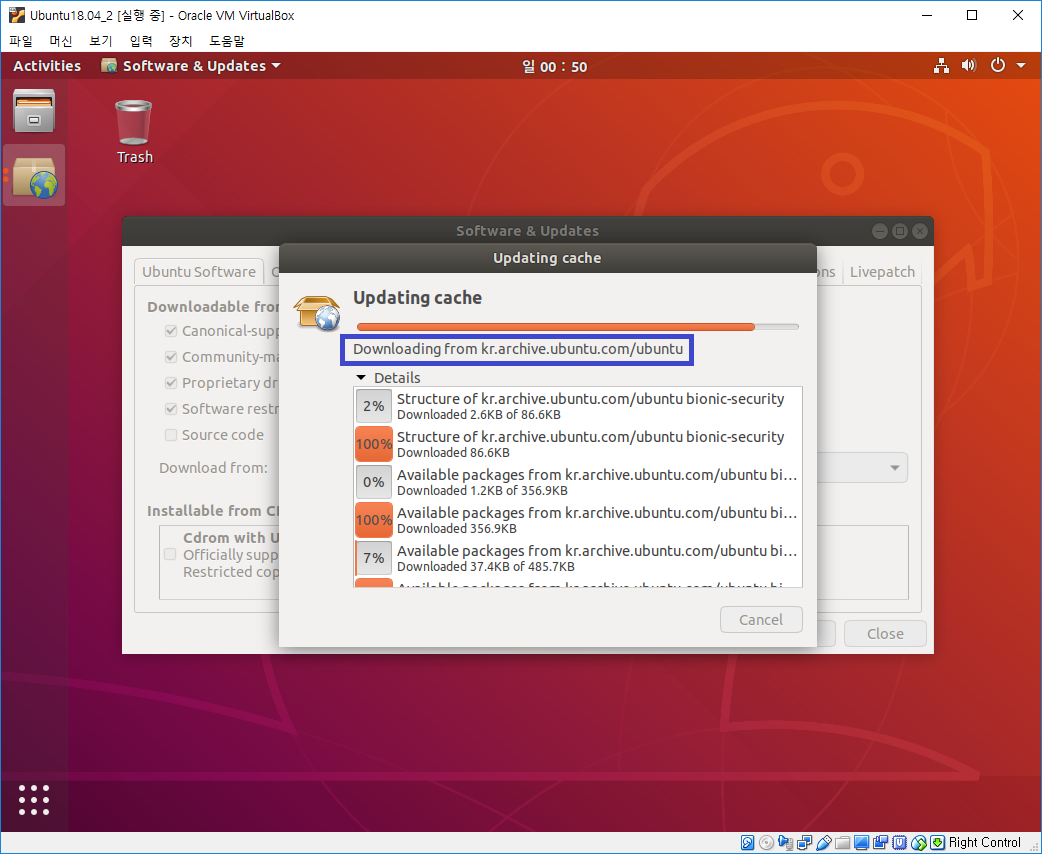1042x854 pixels.
Task: Toggle the Proprietary drivers checkbox
Action: tap(171, 383)
